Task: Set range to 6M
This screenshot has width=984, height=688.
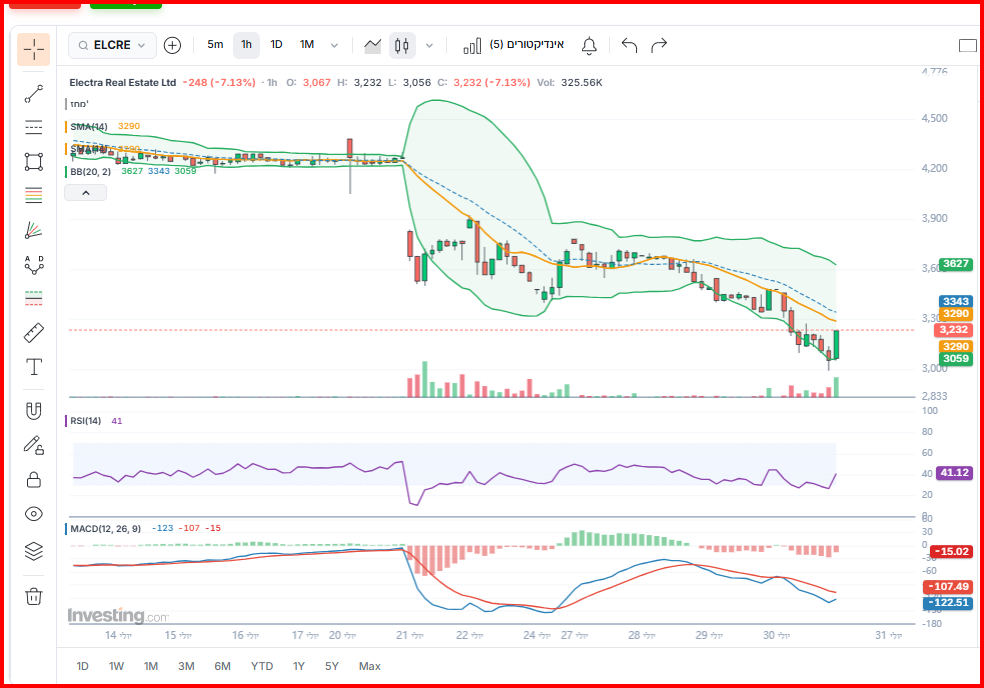Action: coord(222,666)
